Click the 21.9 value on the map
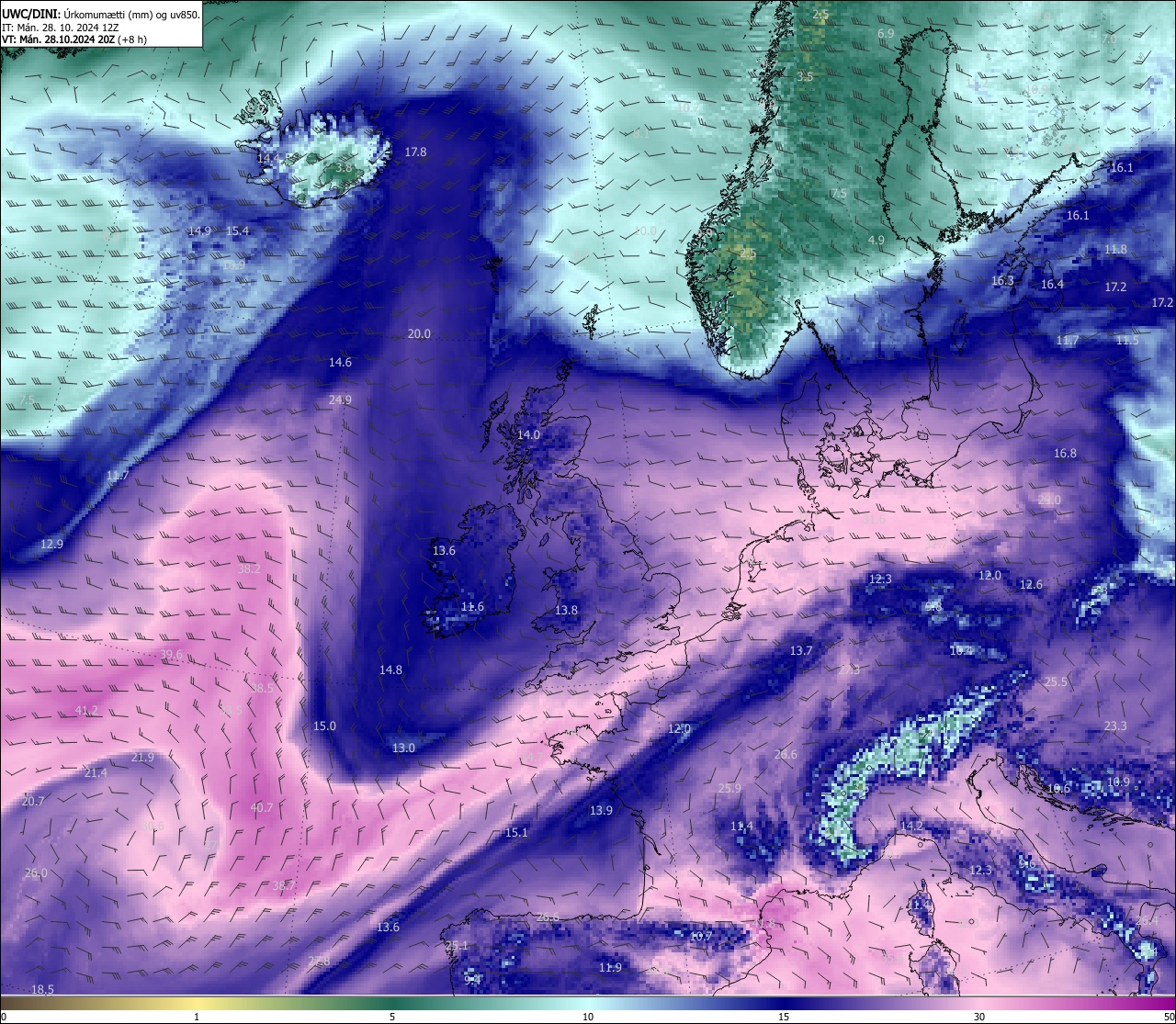This screenshot has width=1176, height=1024. pyautogui.click(x=142, y=757)
